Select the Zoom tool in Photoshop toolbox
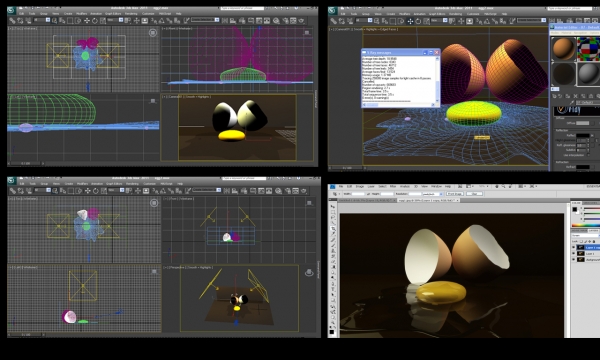600x360 pixels. coord(333,323)
